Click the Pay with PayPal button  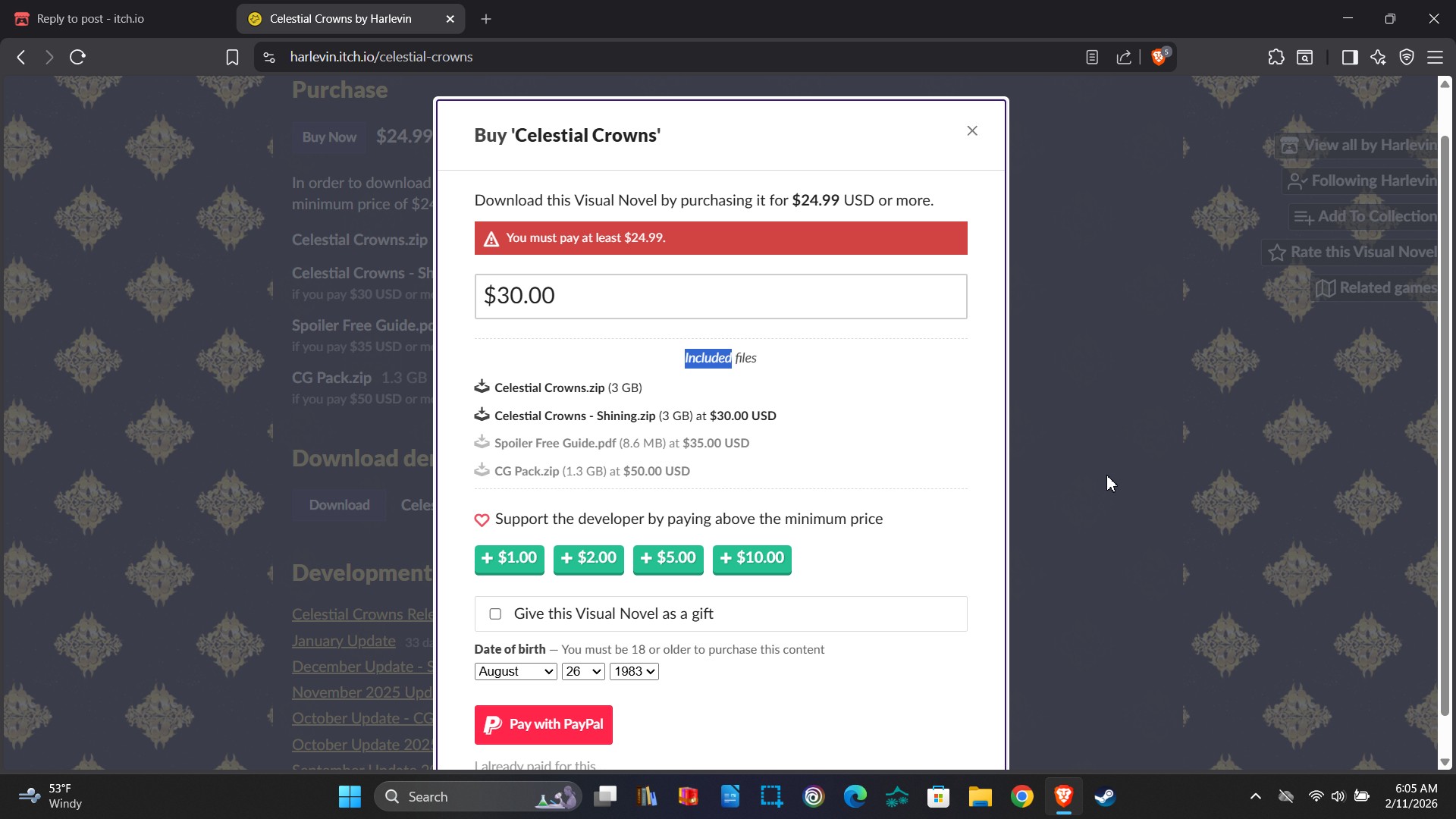[543, 725]
